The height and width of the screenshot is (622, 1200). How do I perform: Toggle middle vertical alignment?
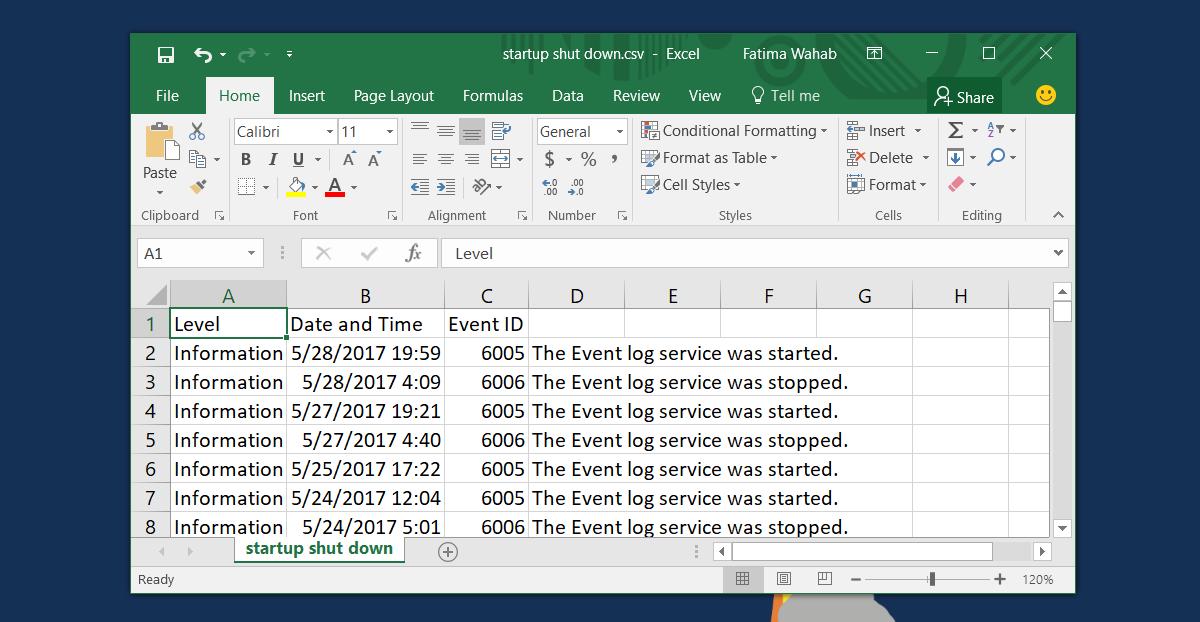pyautogui.click(x=446, y=131)
